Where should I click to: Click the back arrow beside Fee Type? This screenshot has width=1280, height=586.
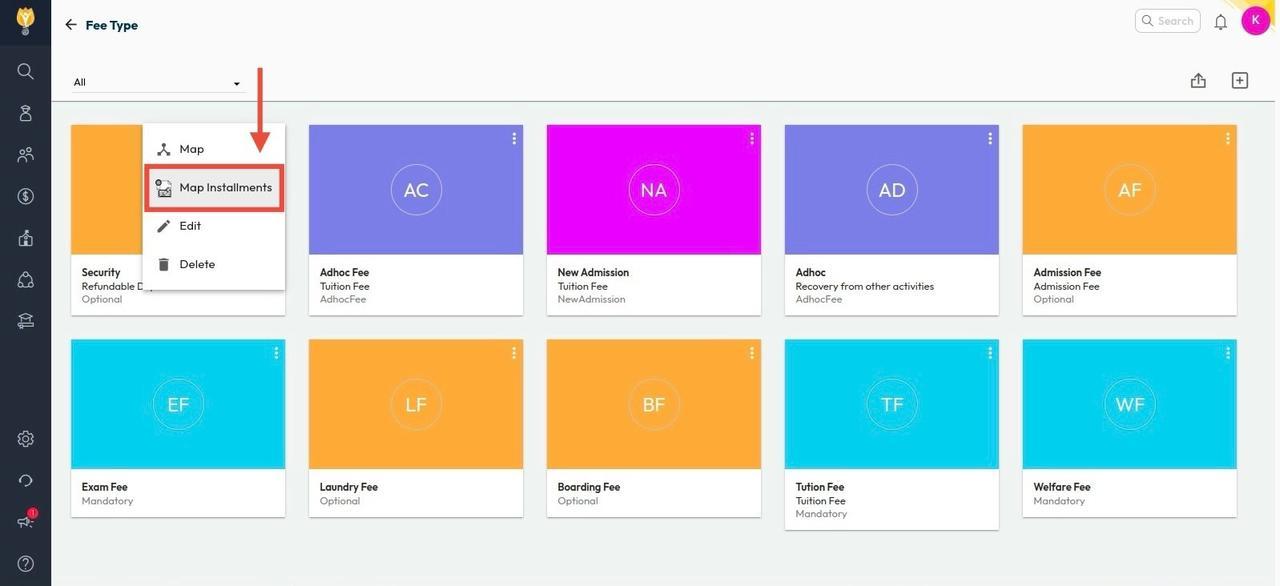point(71,25)
